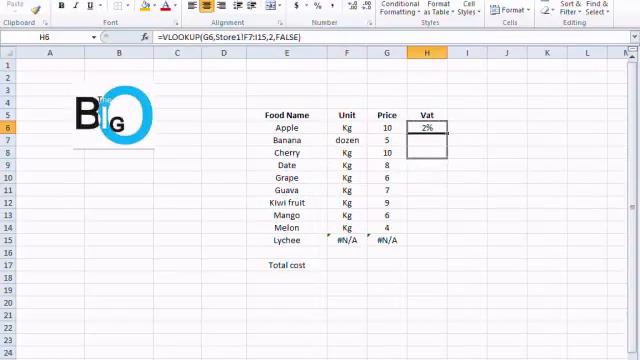Click the Clear eraser icon
This screenshot has width=640, height=360.
click(545, 10)
